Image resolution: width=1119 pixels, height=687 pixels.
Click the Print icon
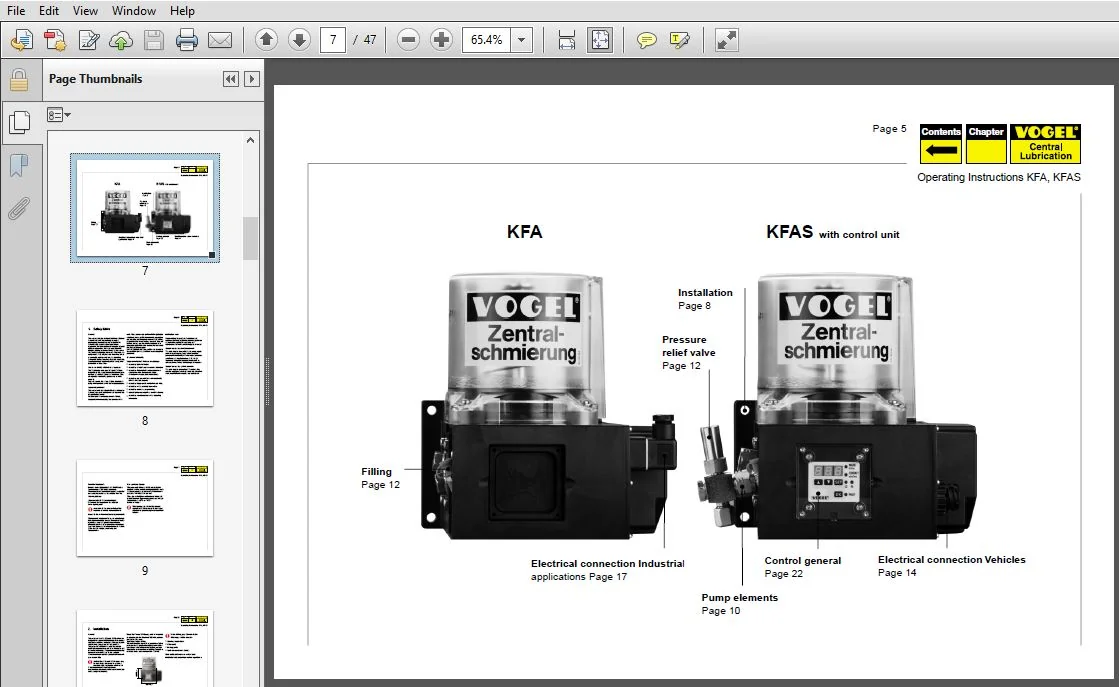[x=186, y=40]
